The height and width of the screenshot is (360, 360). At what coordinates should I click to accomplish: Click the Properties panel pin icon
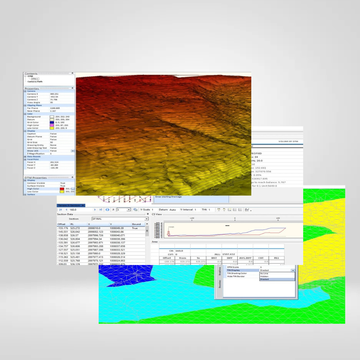pyautogui.click(x=72, y=88)
